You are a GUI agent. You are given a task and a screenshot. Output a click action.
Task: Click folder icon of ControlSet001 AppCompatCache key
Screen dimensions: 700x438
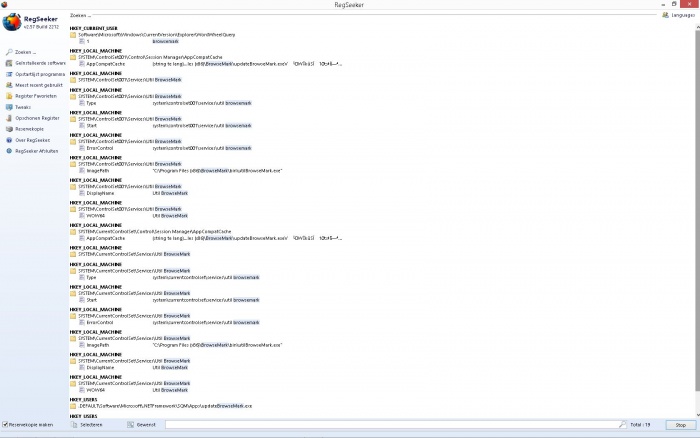[73, 58]
